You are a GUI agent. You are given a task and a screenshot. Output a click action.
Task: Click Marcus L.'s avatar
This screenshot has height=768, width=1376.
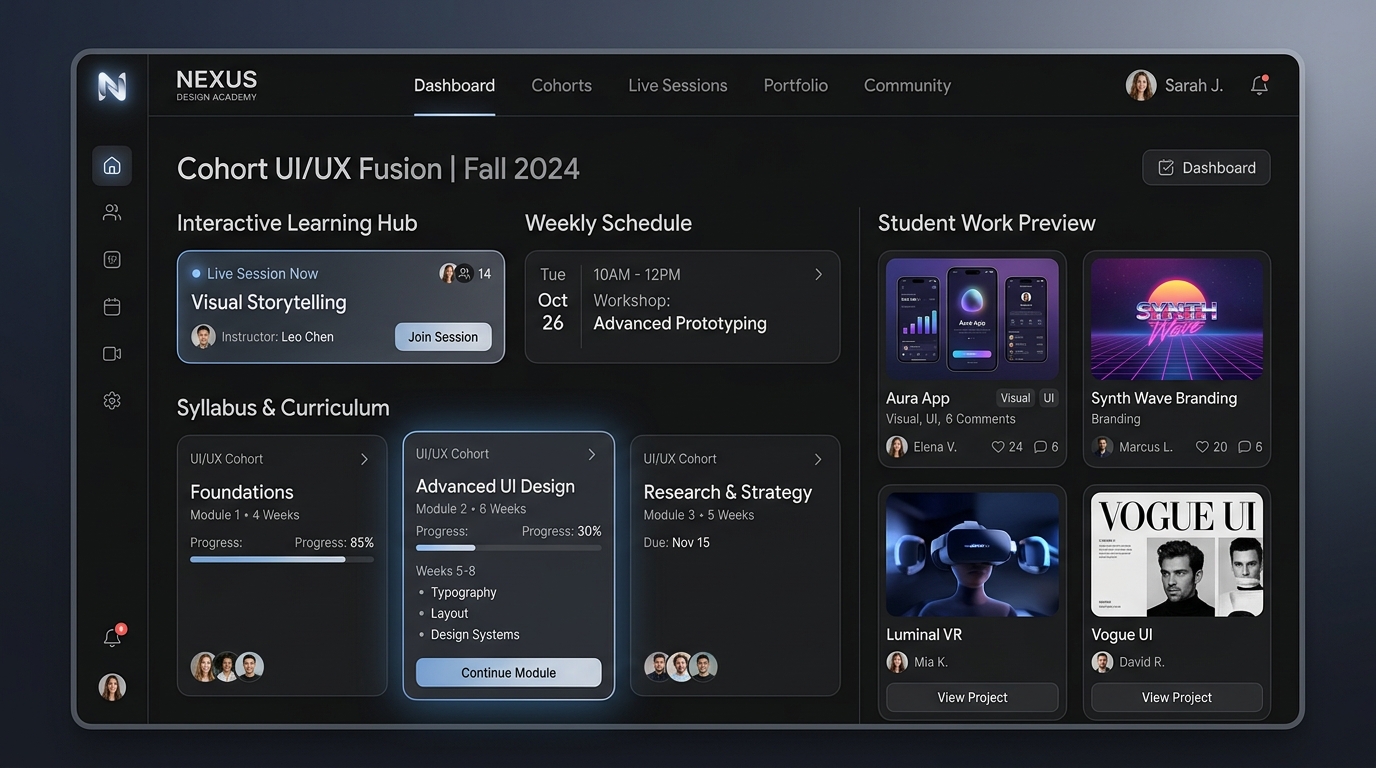click(1102, 447)
